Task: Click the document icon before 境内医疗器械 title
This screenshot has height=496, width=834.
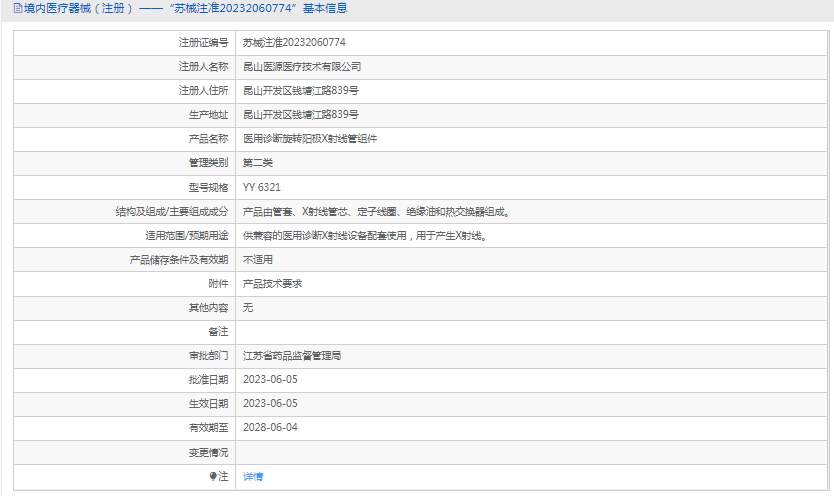Action: click(x=18, y=8)
